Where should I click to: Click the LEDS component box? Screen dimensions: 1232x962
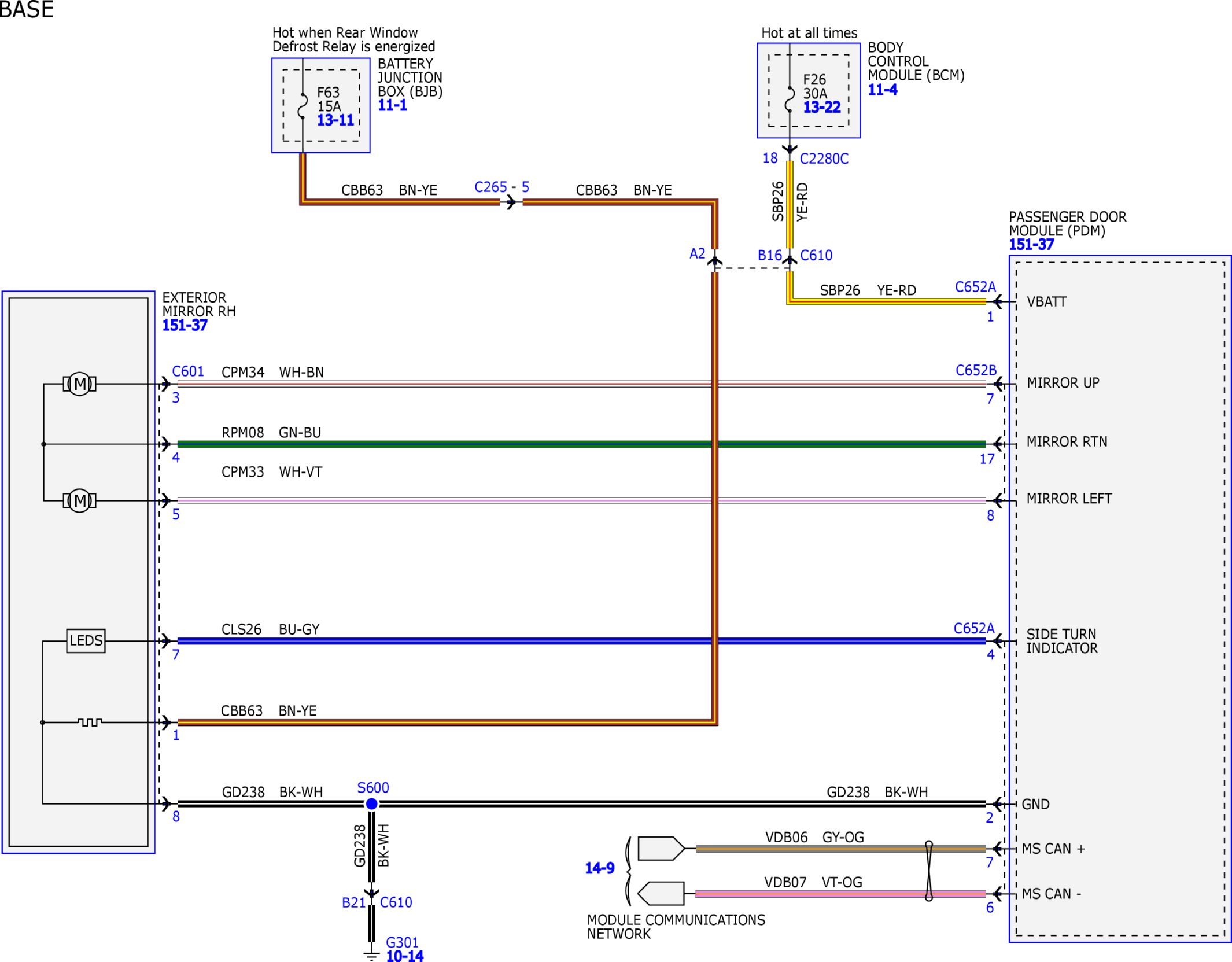(86, 640)
